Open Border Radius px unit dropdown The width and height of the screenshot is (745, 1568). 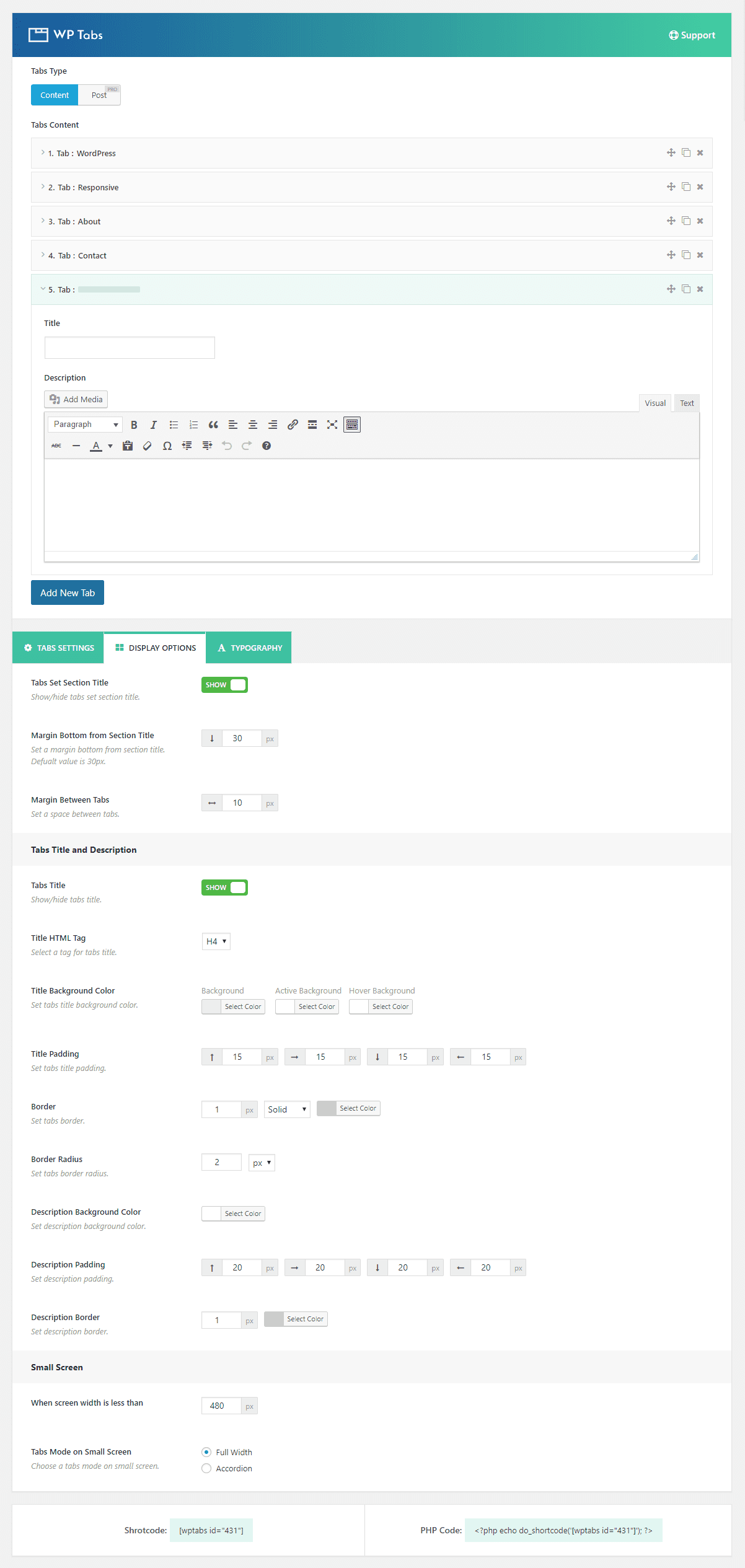[262, 1163]
